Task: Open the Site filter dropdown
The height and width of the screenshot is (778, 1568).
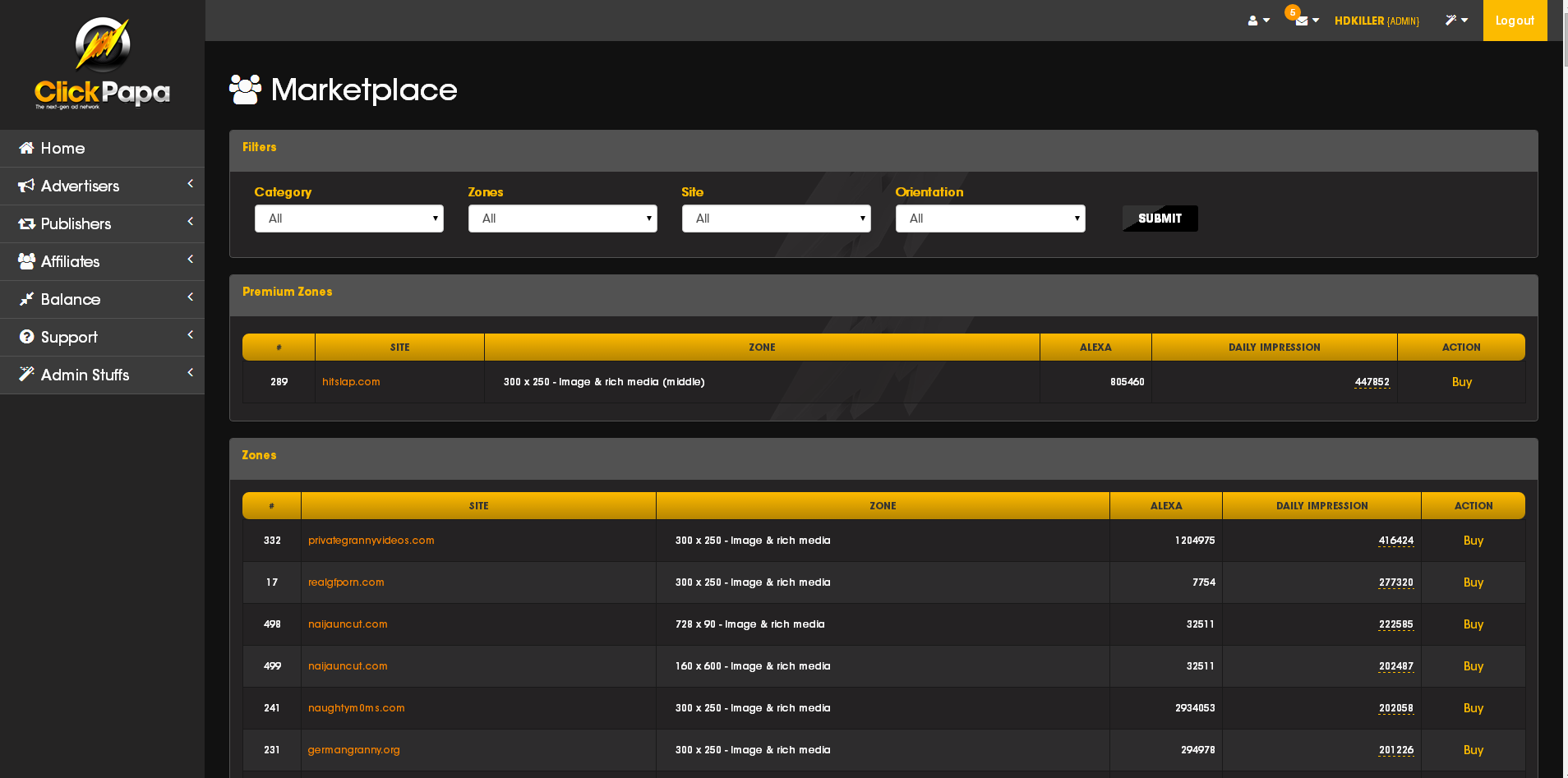Action: point(777,219)
